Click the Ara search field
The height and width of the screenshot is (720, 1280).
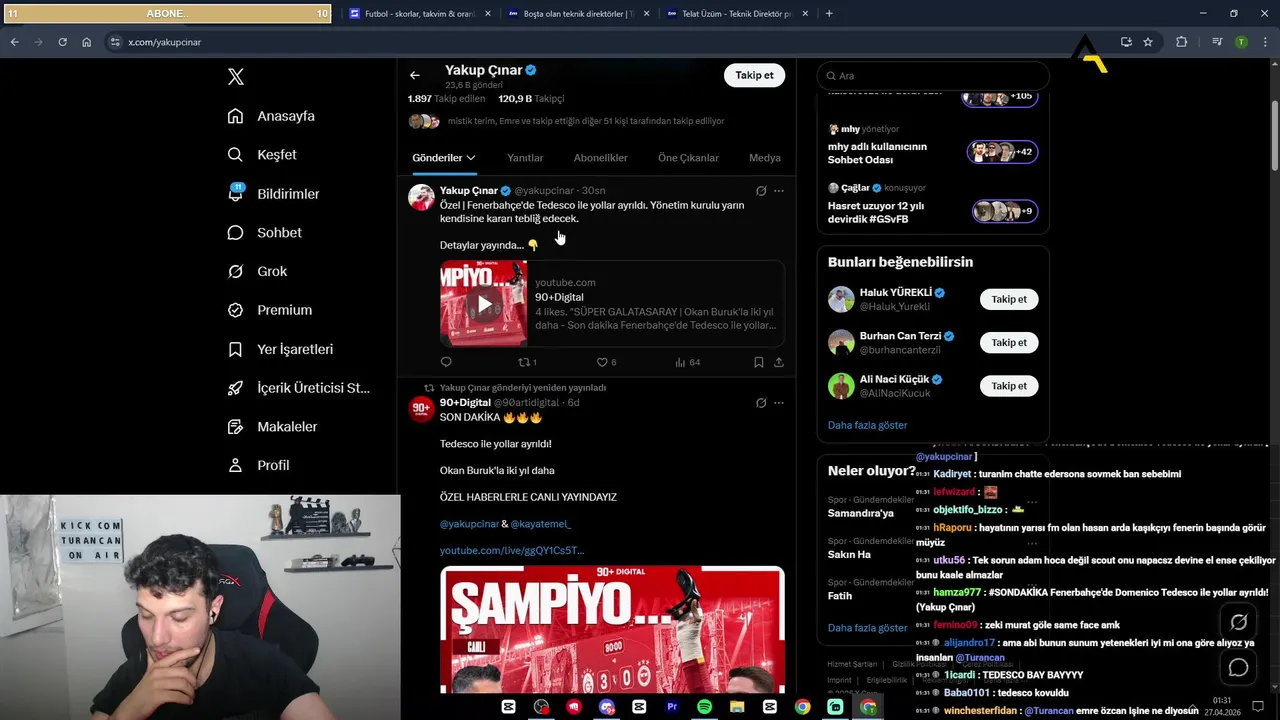[933, 76]
